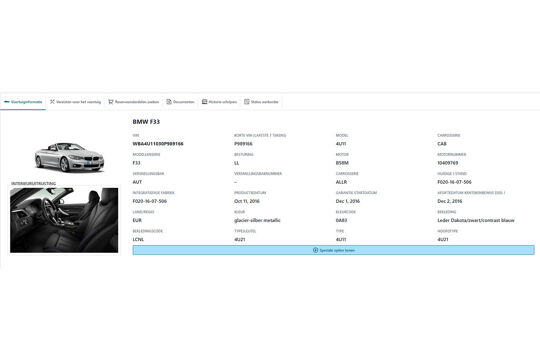Open the Status werkorder tab label

[x=264, y=102]
